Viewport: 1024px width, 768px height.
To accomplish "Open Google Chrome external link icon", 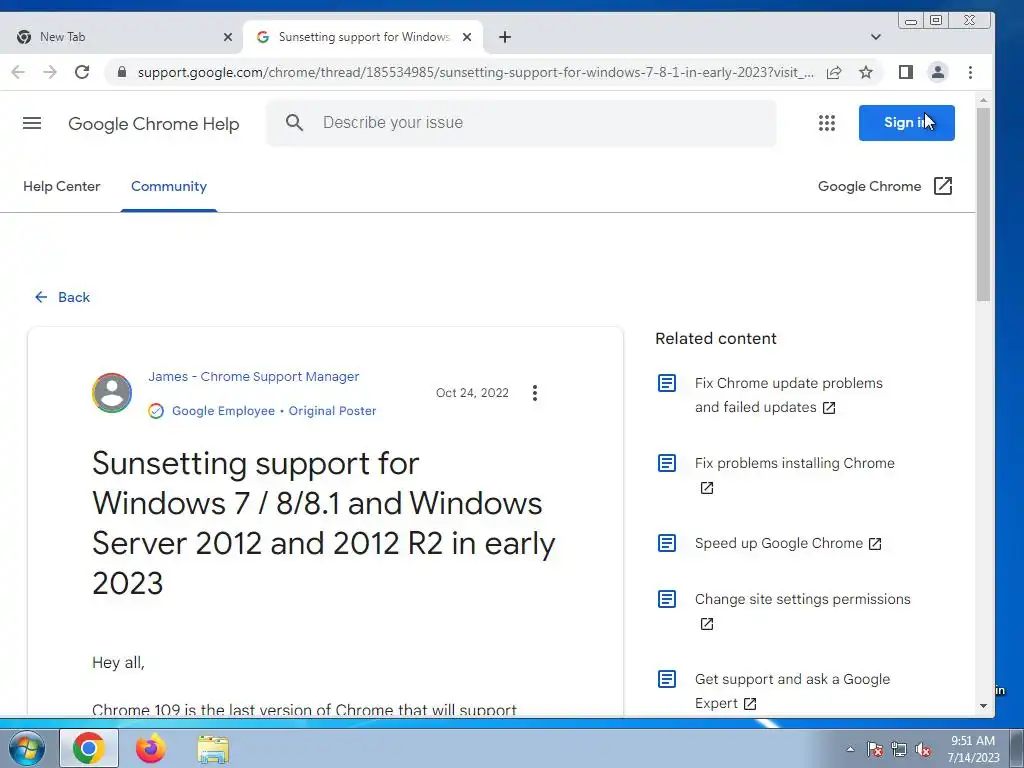I will click(x=943, y=186).
